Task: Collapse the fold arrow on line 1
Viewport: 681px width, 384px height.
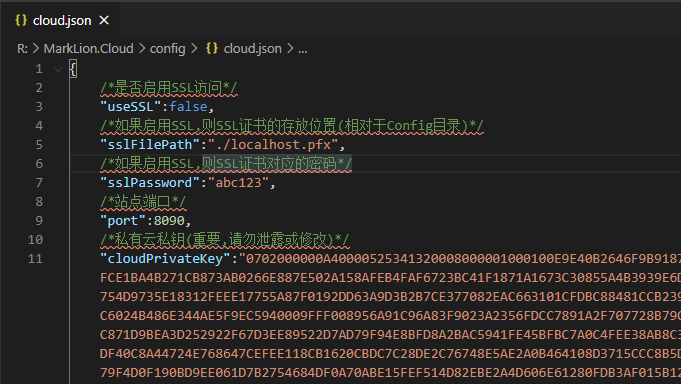Action: 57,69
